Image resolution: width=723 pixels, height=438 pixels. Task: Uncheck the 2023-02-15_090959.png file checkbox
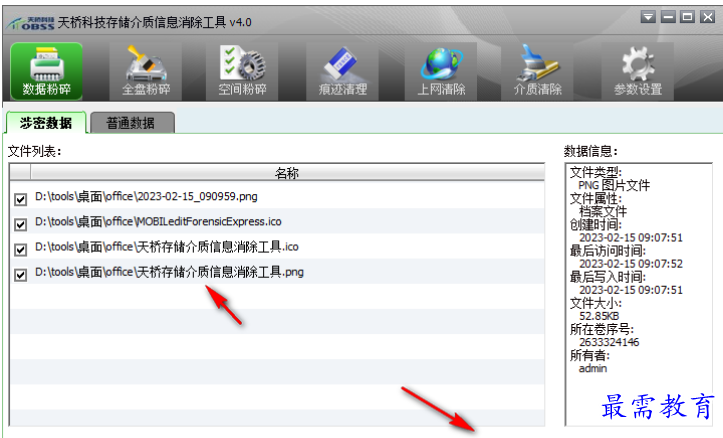(20, 199)
